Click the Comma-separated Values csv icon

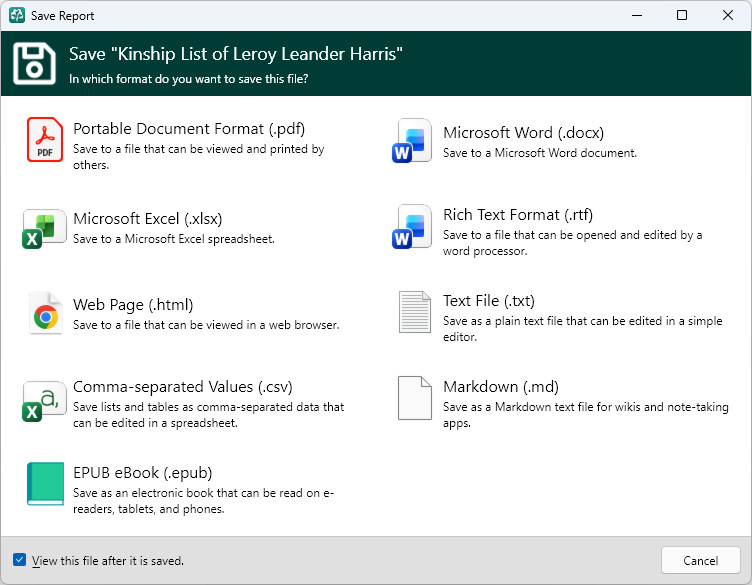click(44, 401)
